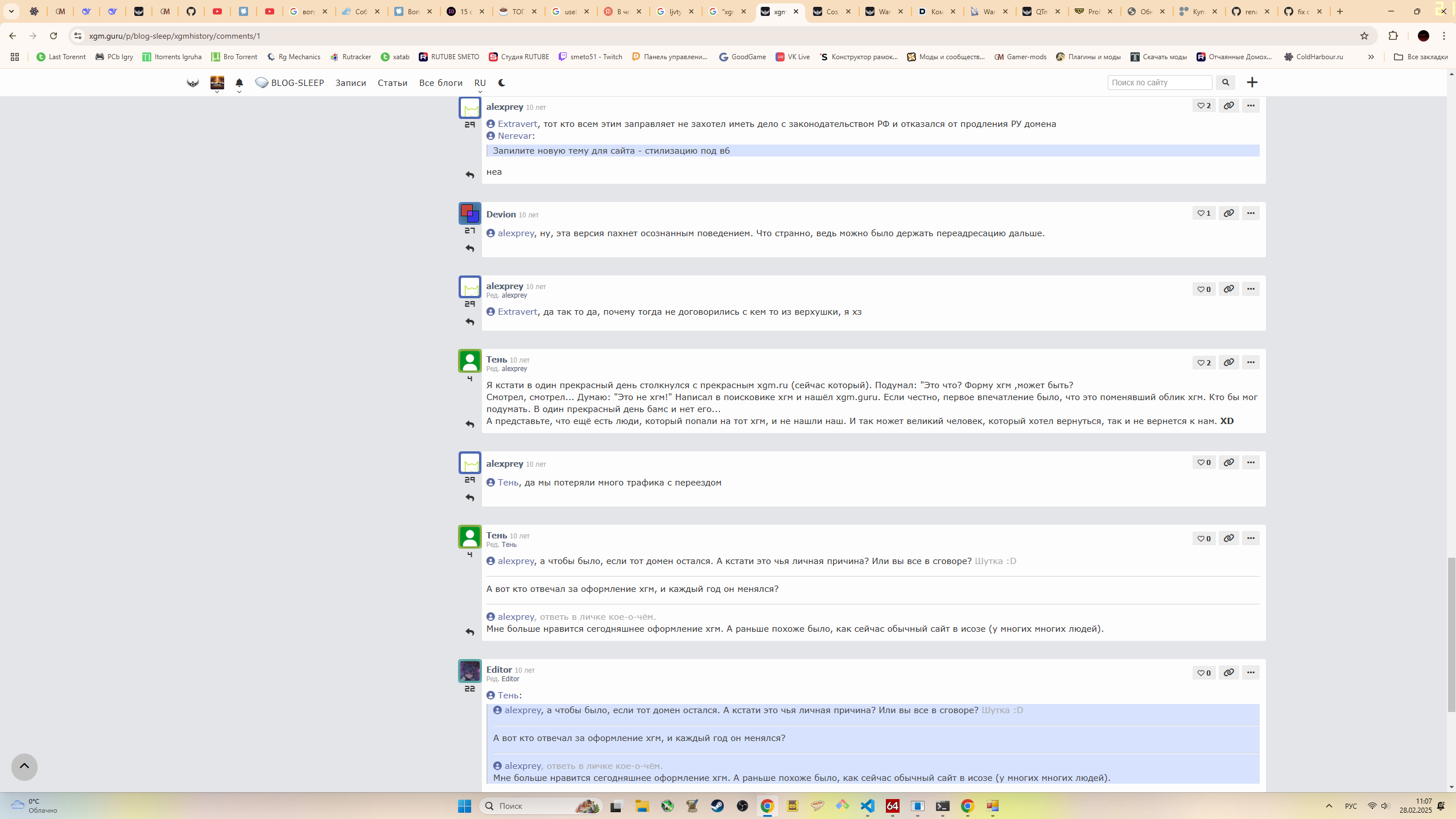Viewport: 1456px width, 819px height.
Task: Reply to Devion's comment arrow
Action: point(470,249)
